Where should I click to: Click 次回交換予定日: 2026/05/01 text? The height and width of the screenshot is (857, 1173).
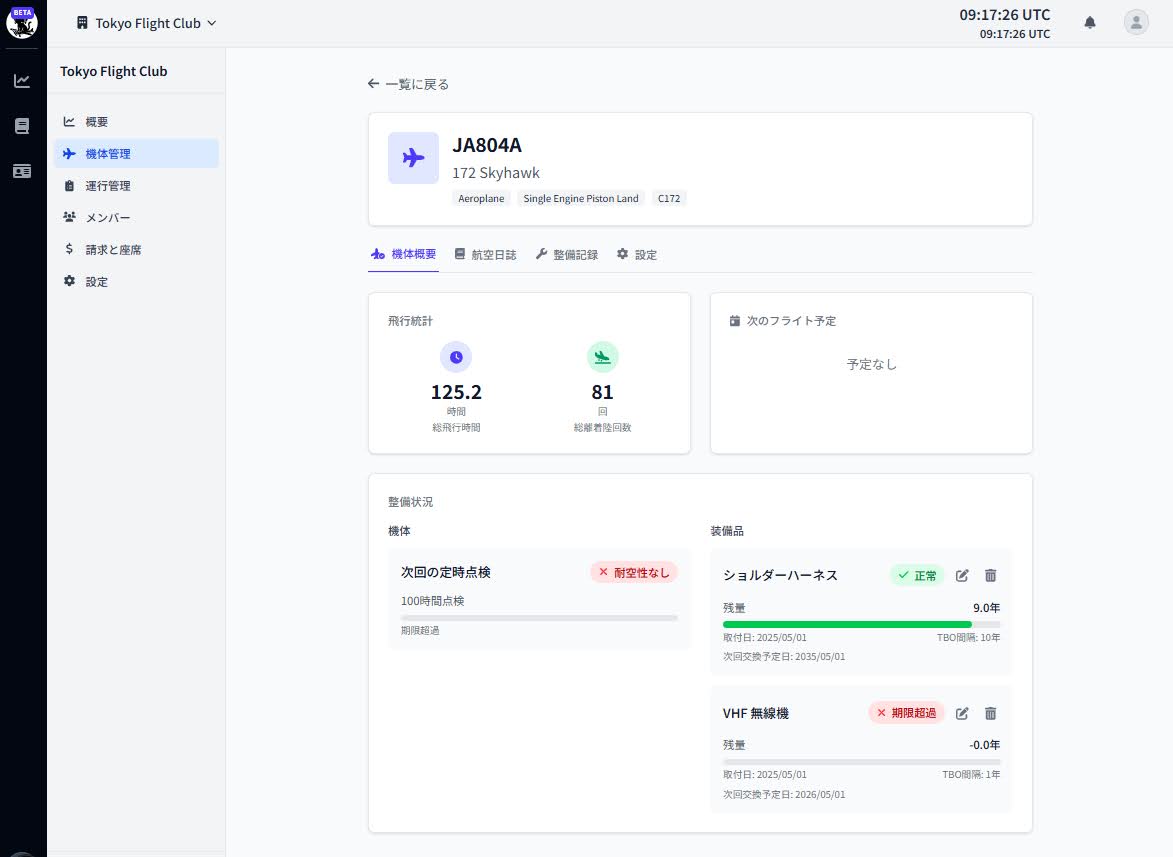tap(784, 794)
